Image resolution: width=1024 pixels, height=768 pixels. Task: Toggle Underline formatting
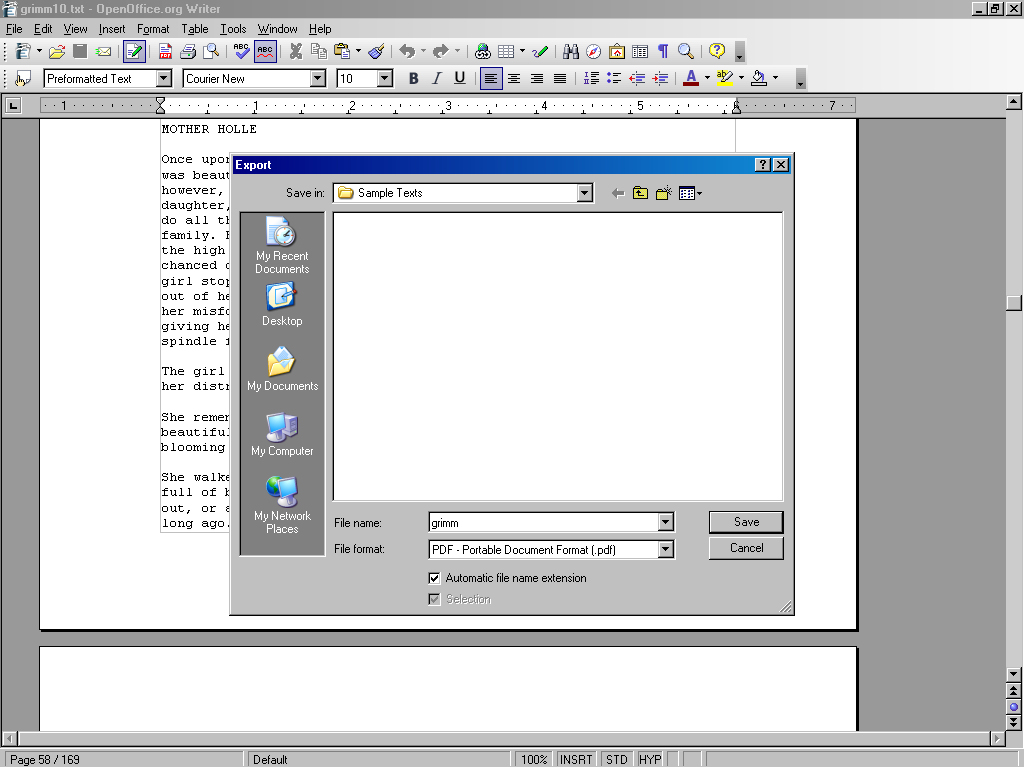point(460,79)
